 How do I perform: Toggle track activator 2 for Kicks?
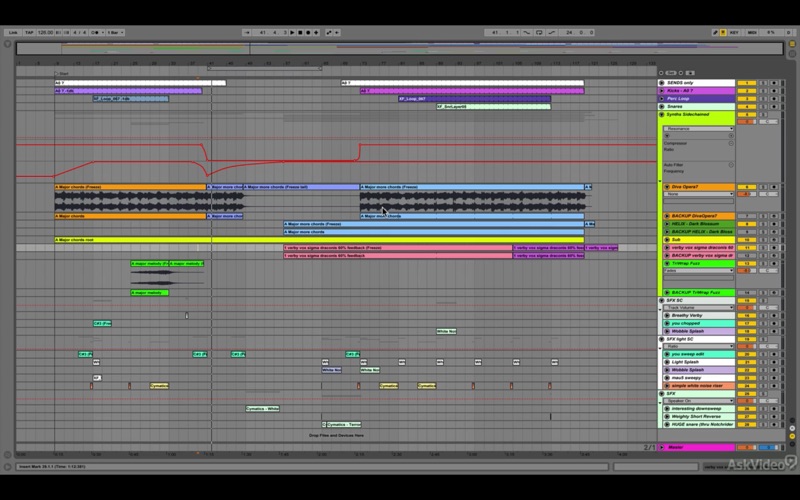tap(747, 91)
